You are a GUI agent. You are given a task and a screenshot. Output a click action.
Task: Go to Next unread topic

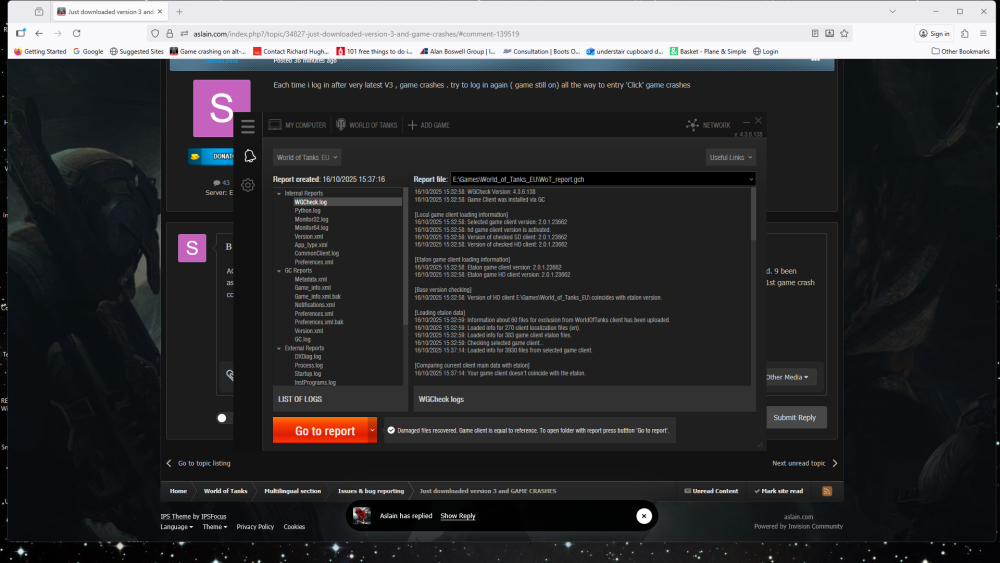(805, 464)
